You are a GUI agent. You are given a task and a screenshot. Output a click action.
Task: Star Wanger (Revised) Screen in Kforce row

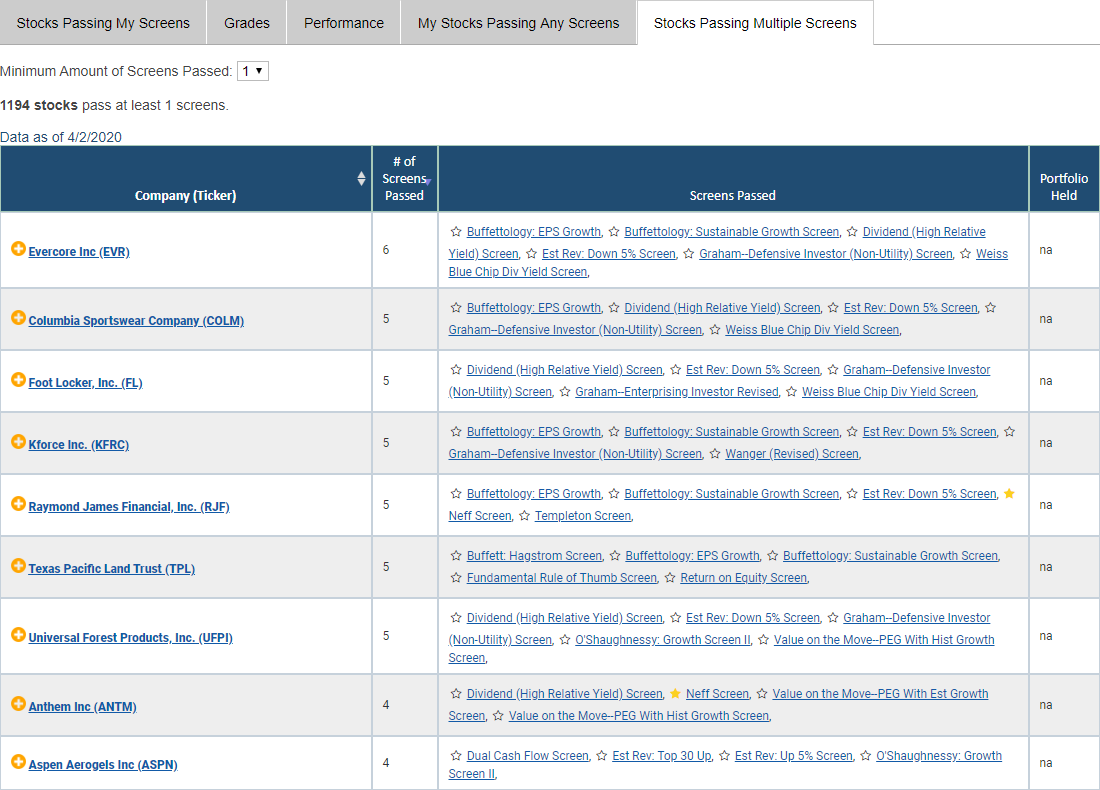click(715, 454)
